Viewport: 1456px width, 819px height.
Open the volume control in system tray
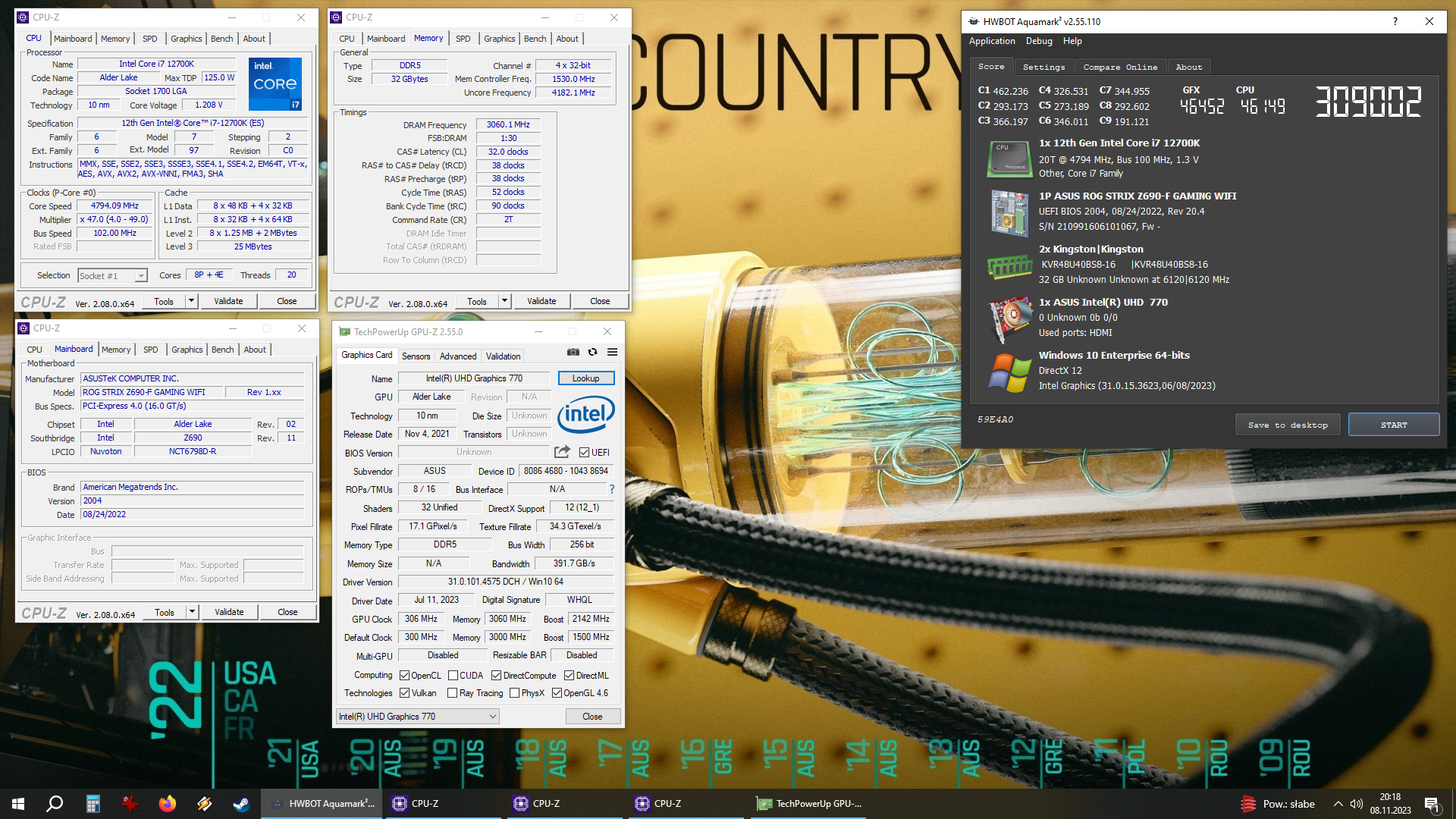point(1357,804)
